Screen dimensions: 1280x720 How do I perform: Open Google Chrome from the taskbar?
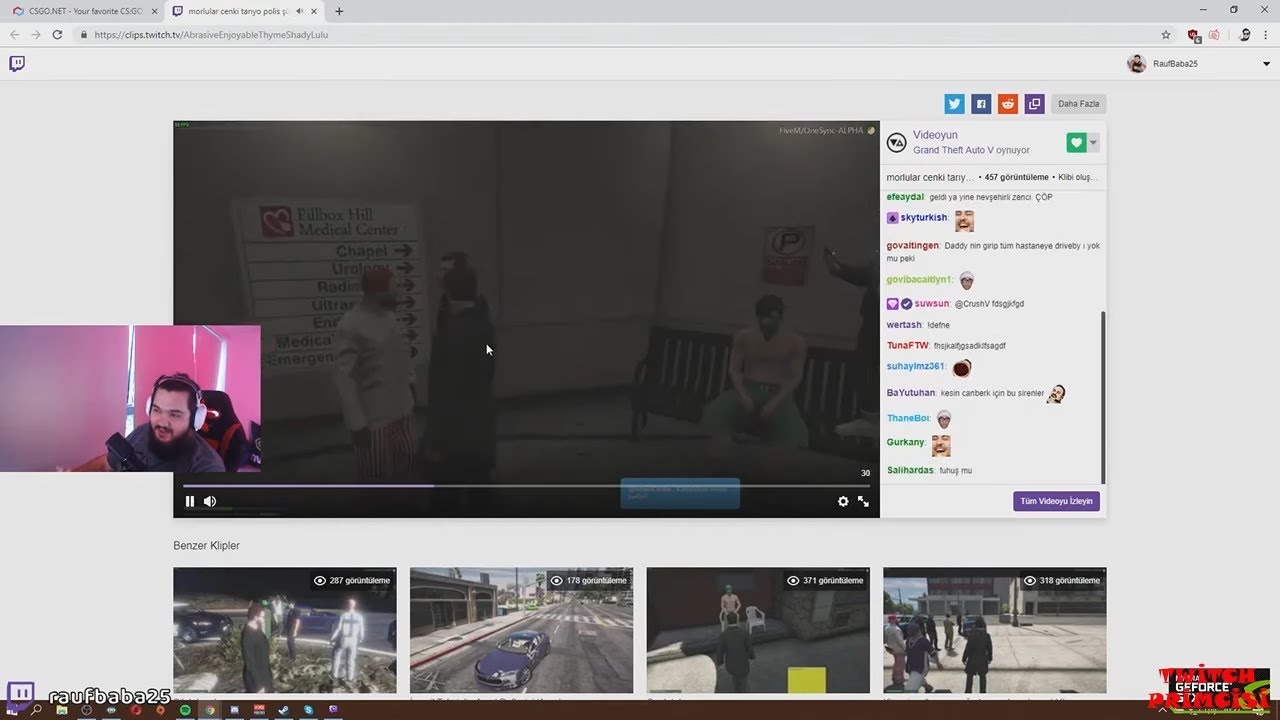point(210,710)
